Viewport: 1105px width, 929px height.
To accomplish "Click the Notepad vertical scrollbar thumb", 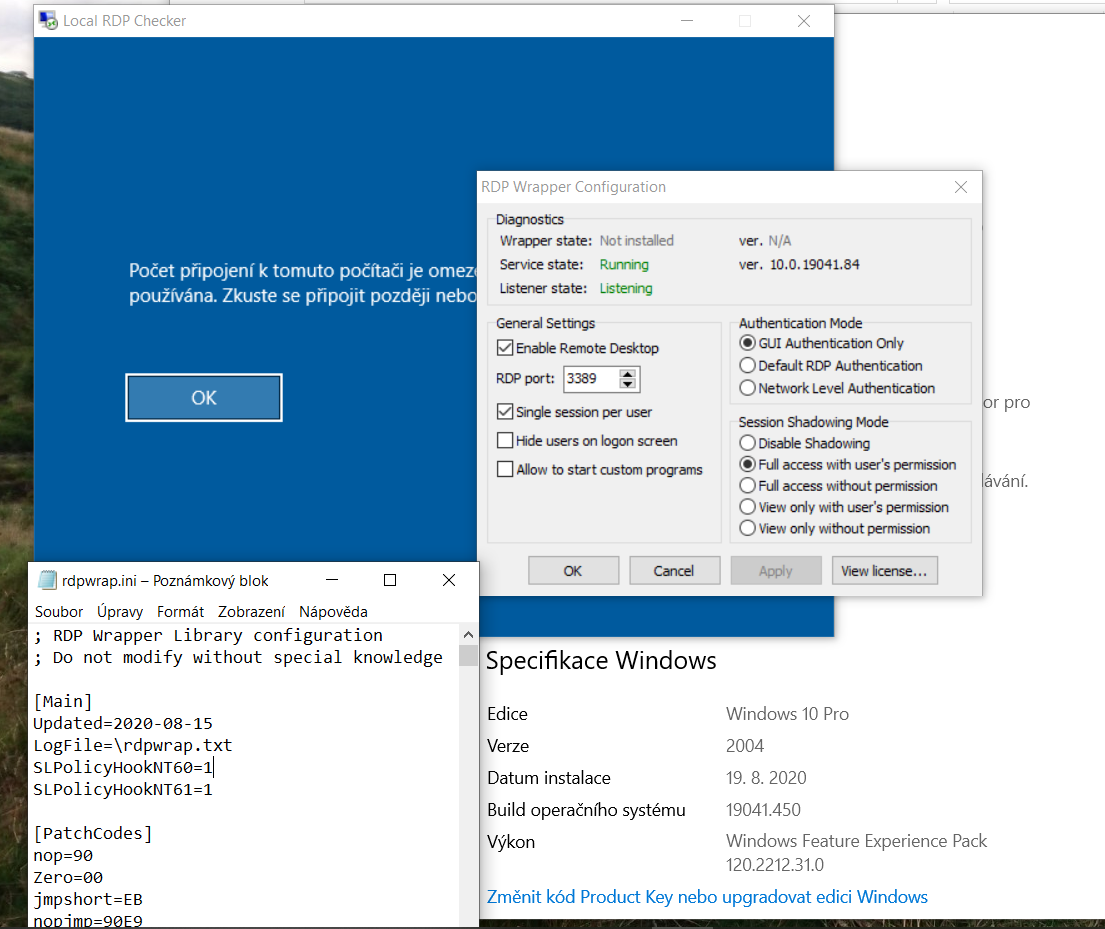I will click(469, 656).
